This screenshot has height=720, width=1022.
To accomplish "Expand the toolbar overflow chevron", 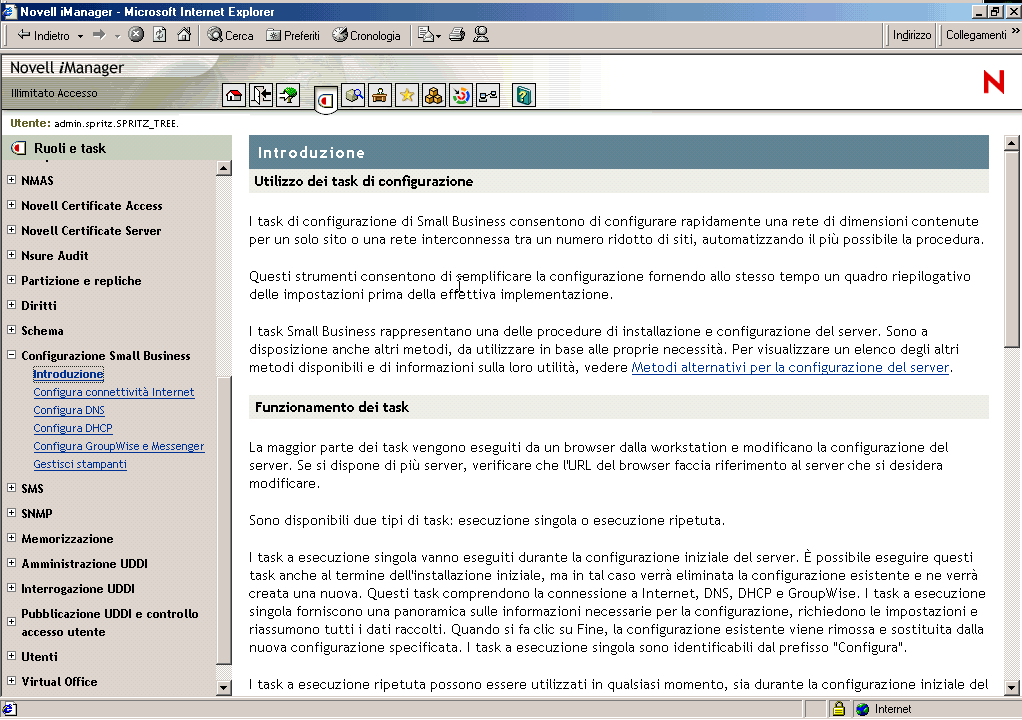I will tap(1015, 31).
